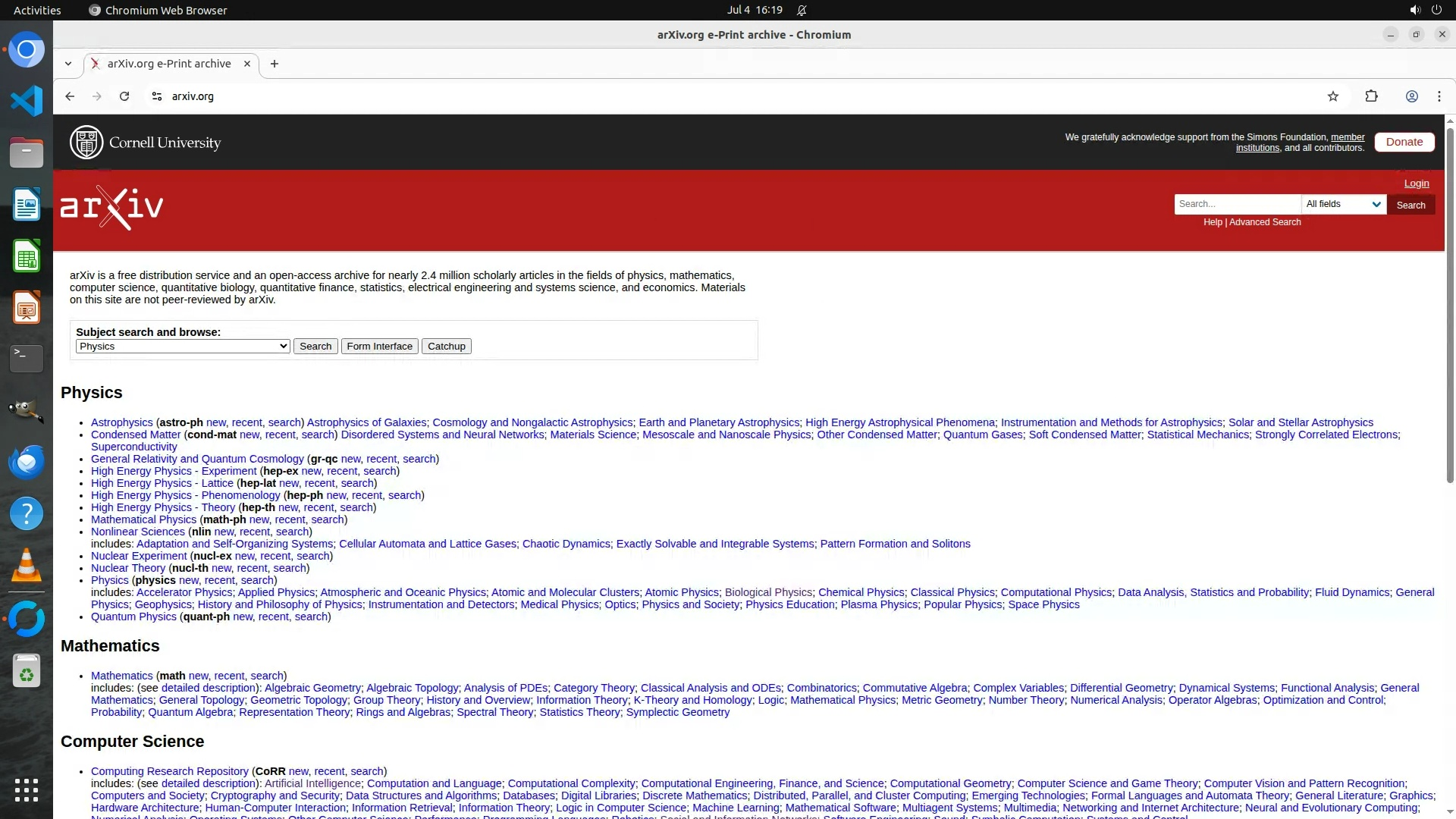Screen dimensions: 1456x819
Task: Bookmark this page with star icon
Action: coord(1333,96)
